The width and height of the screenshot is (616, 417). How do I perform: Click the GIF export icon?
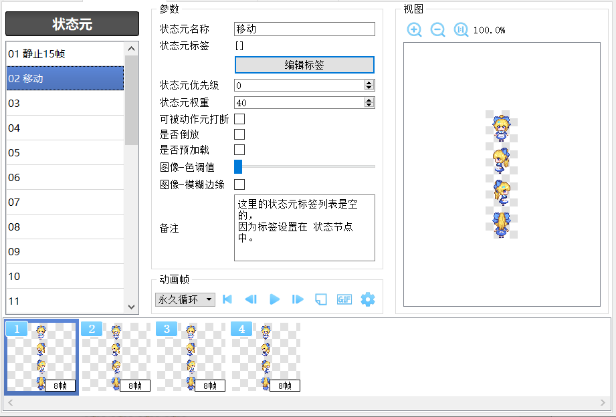pyautogui.click(x=343, y=299)
